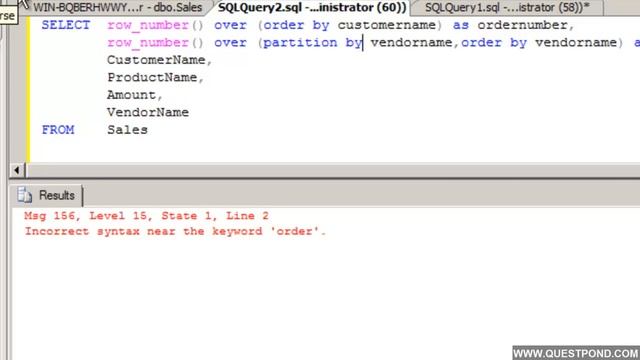Click VendorName column in select list

pos(148,112)
